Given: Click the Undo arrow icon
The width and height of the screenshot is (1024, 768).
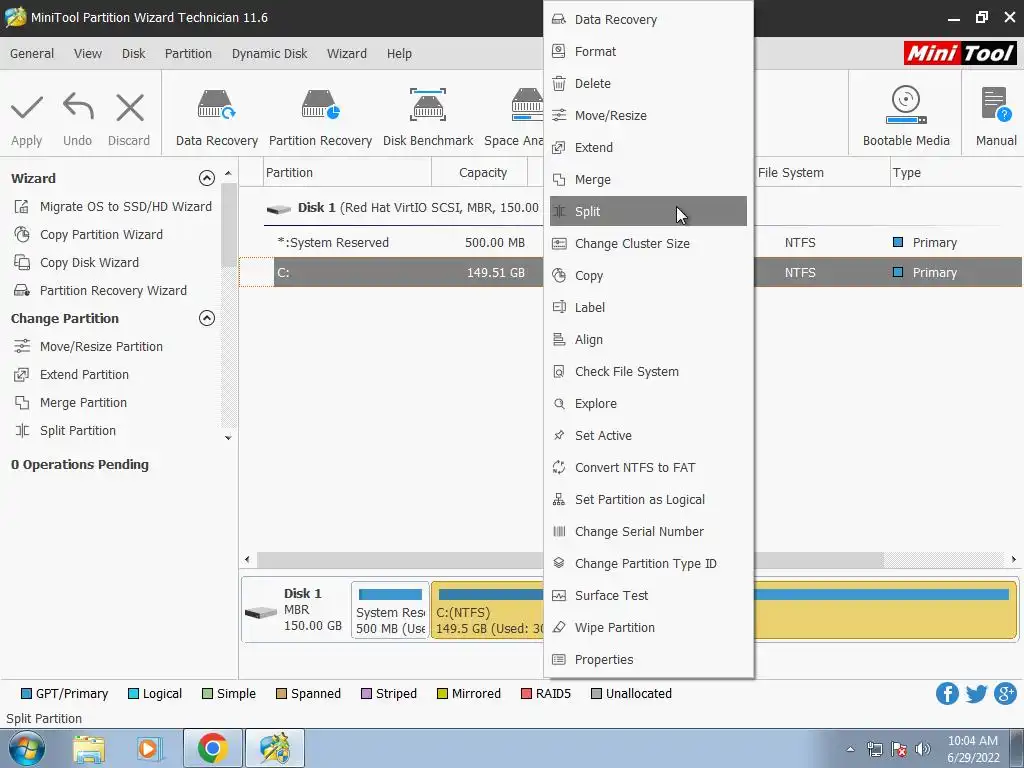Looking at the screenshot, I should [x=78, y=107].
